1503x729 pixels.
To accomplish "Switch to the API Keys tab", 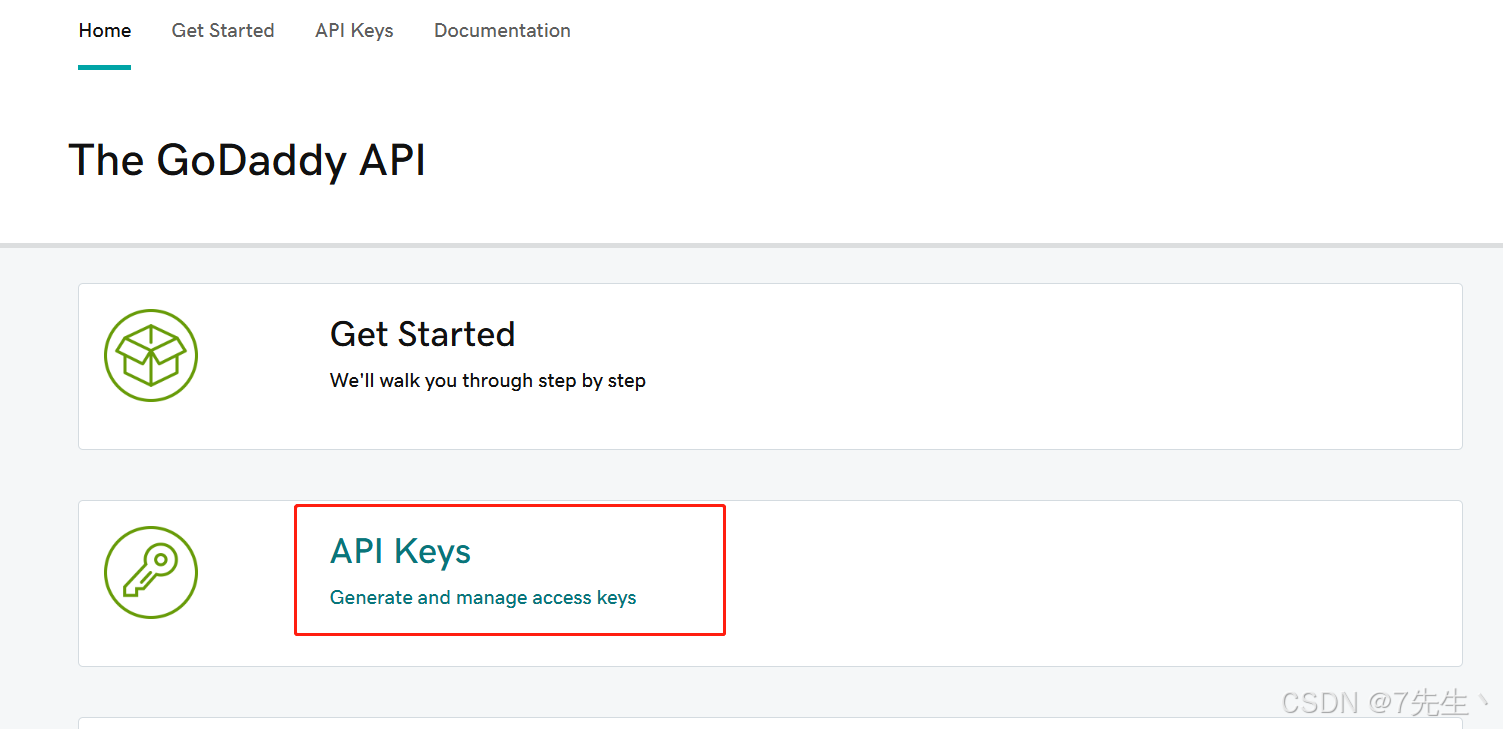I will point(354,30).
